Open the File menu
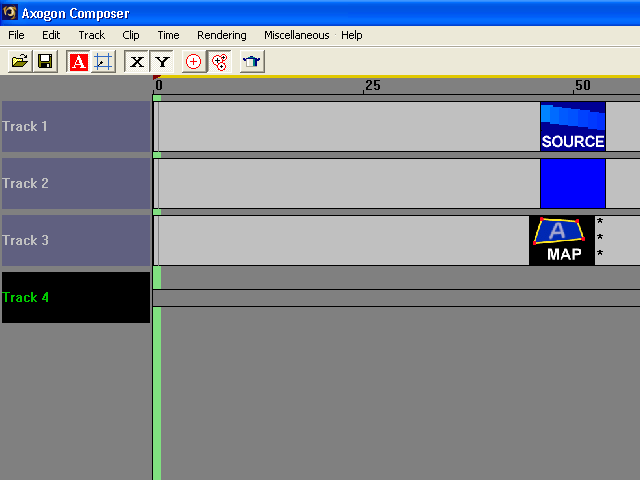The height and width of the screenshot is (480, 640). (x=16, y=35)
